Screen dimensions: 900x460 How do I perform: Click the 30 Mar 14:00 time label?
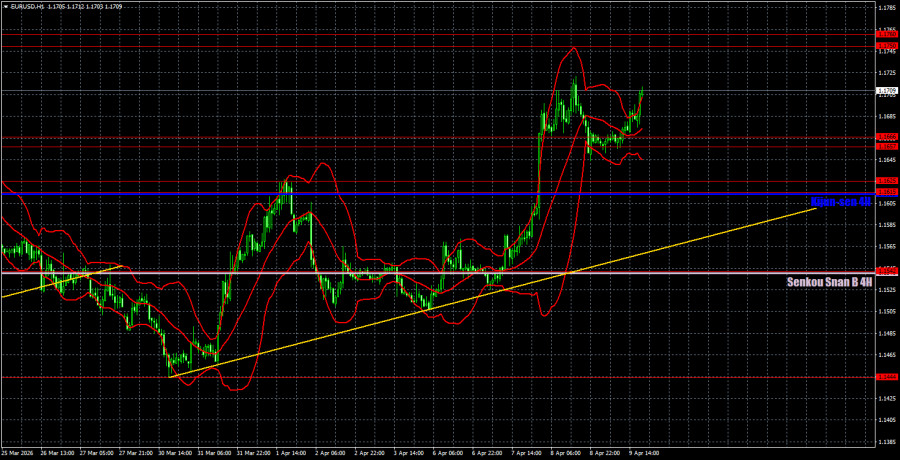[x=175, y=453]
